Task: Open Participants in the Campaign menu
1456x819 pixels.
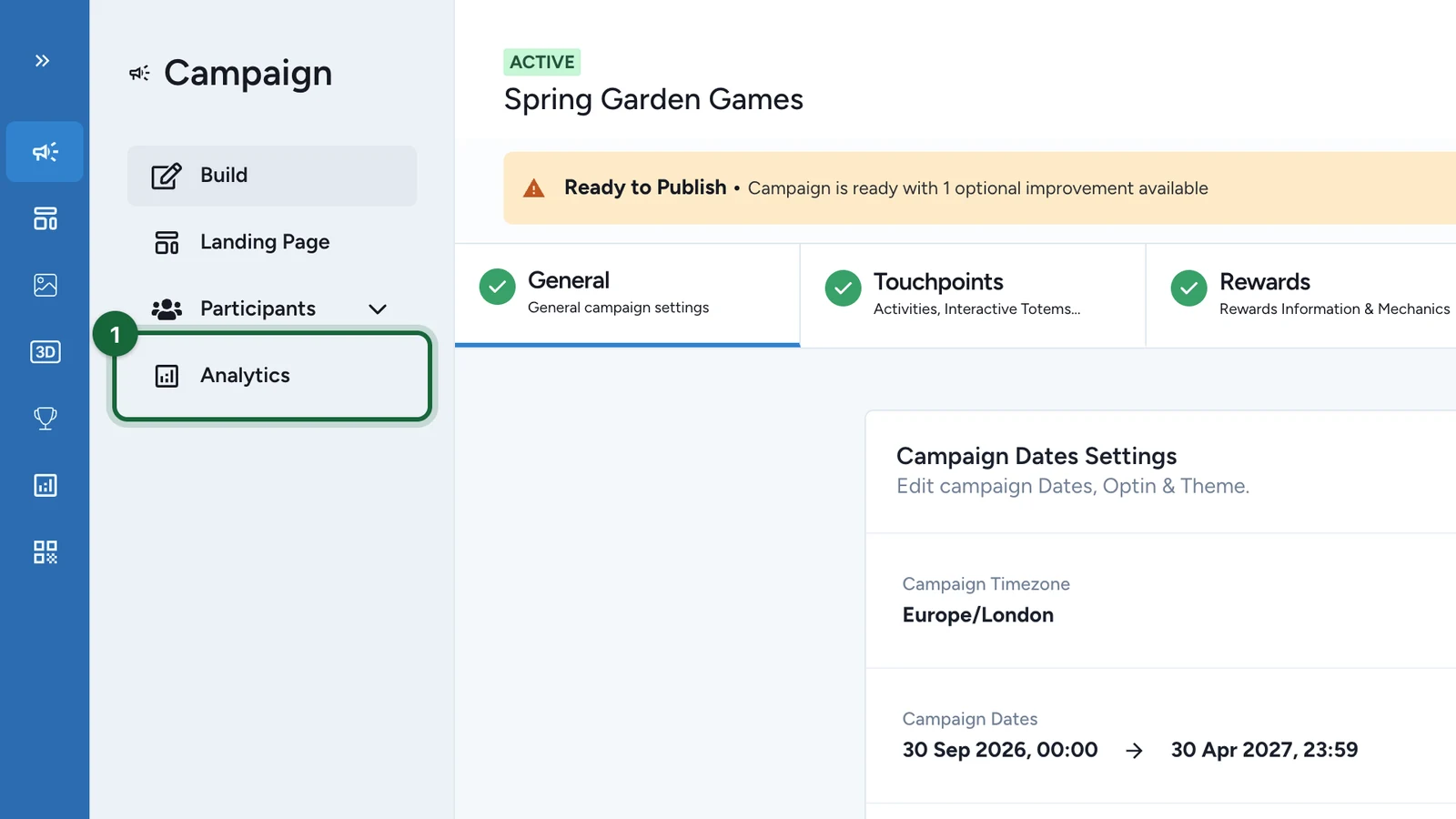Action: click(x=272, y=309)
